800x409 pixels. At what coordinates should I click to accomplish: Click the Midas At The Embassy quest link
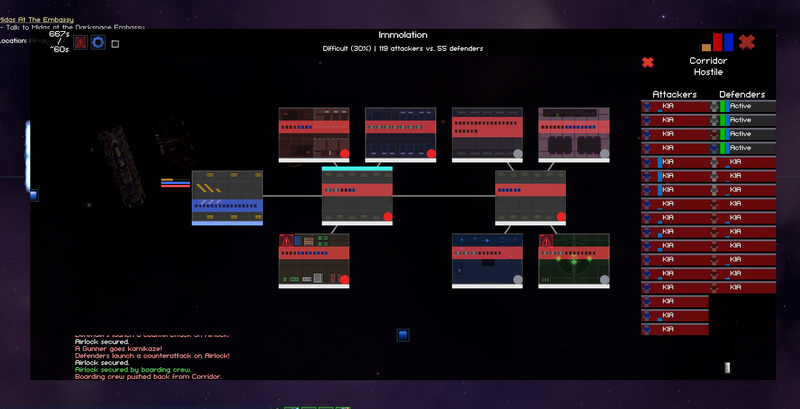(x=37, y=19)
